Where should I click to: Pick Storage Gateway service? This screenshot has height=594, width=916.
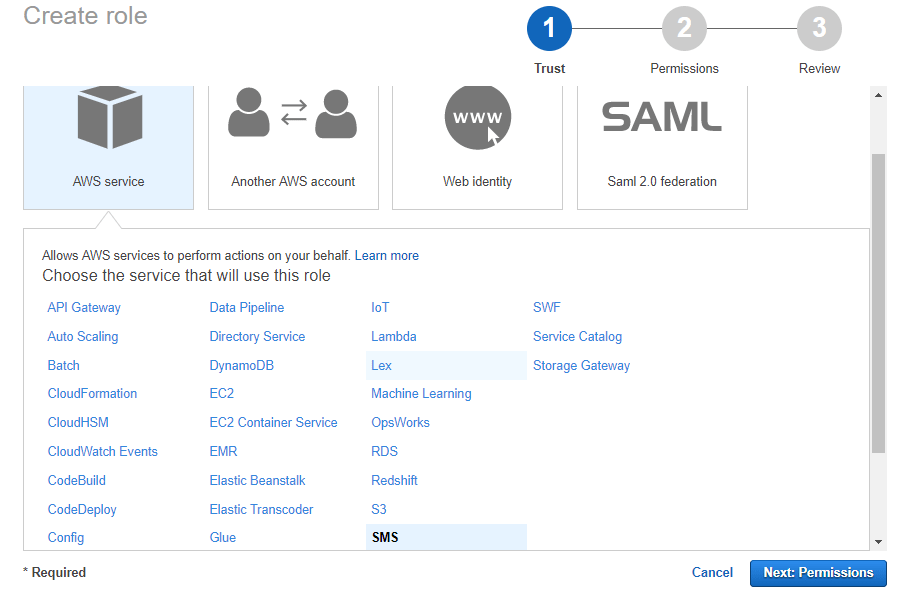[x=581, y=366]
